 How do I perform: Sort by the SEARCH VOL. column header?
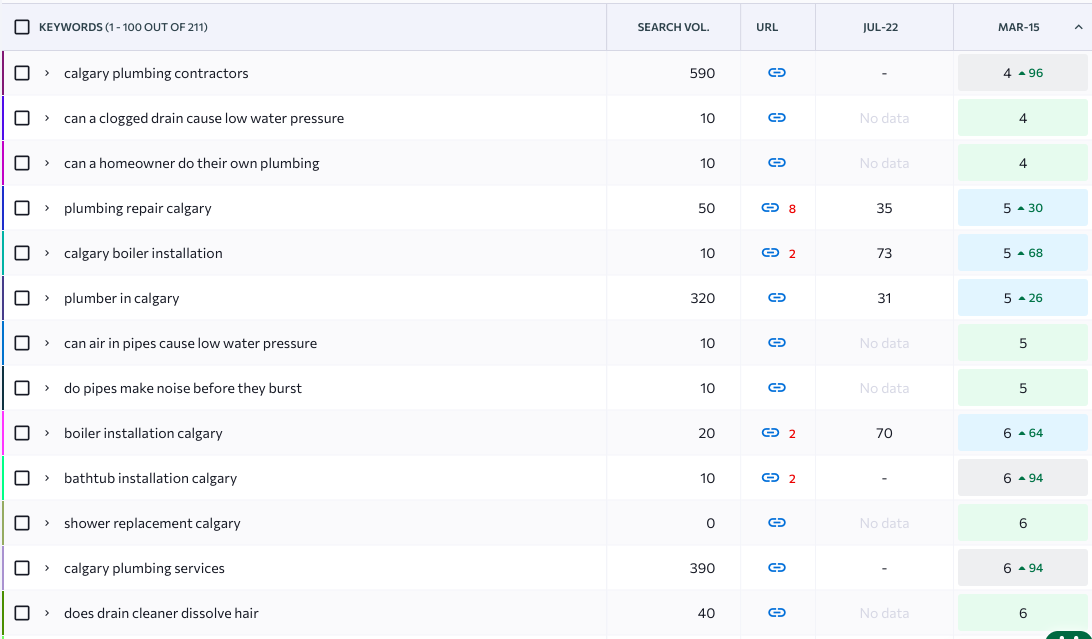(673, 27)
